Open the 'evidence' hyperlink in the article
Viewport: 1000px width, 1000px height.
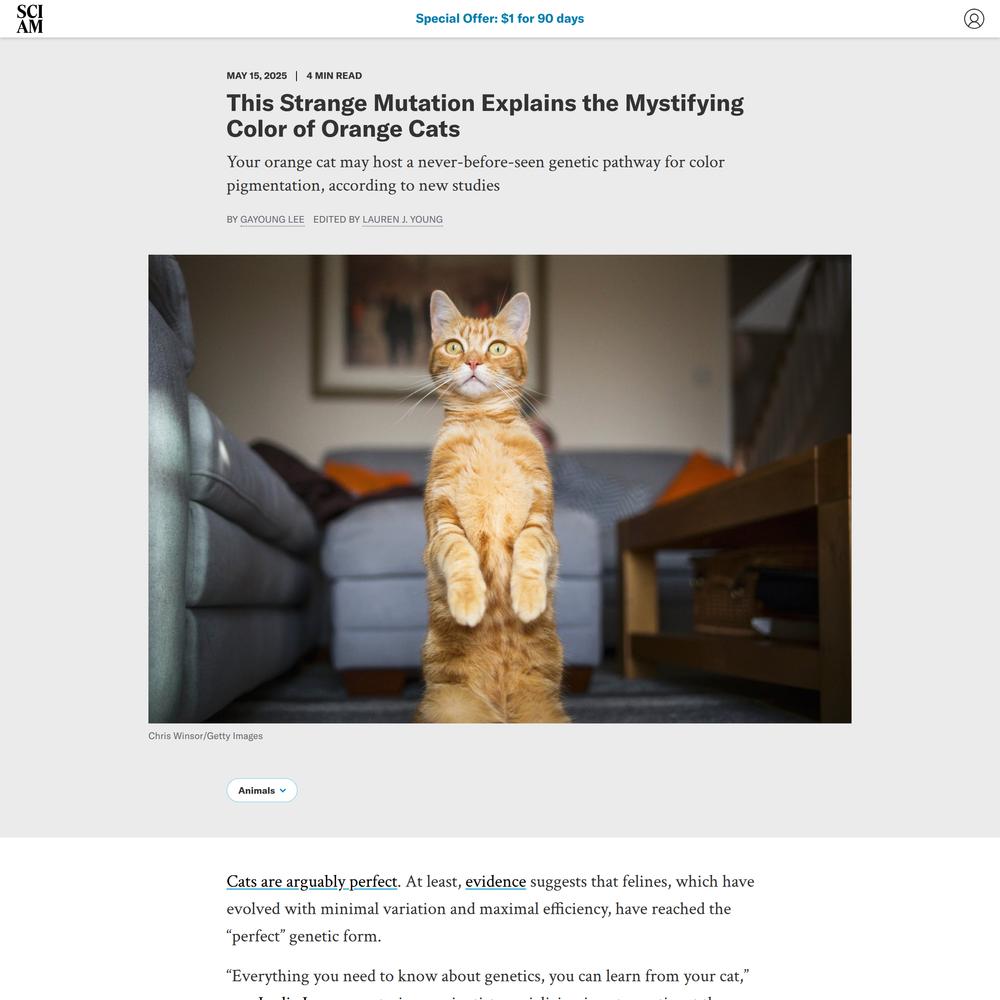point(496,881)
